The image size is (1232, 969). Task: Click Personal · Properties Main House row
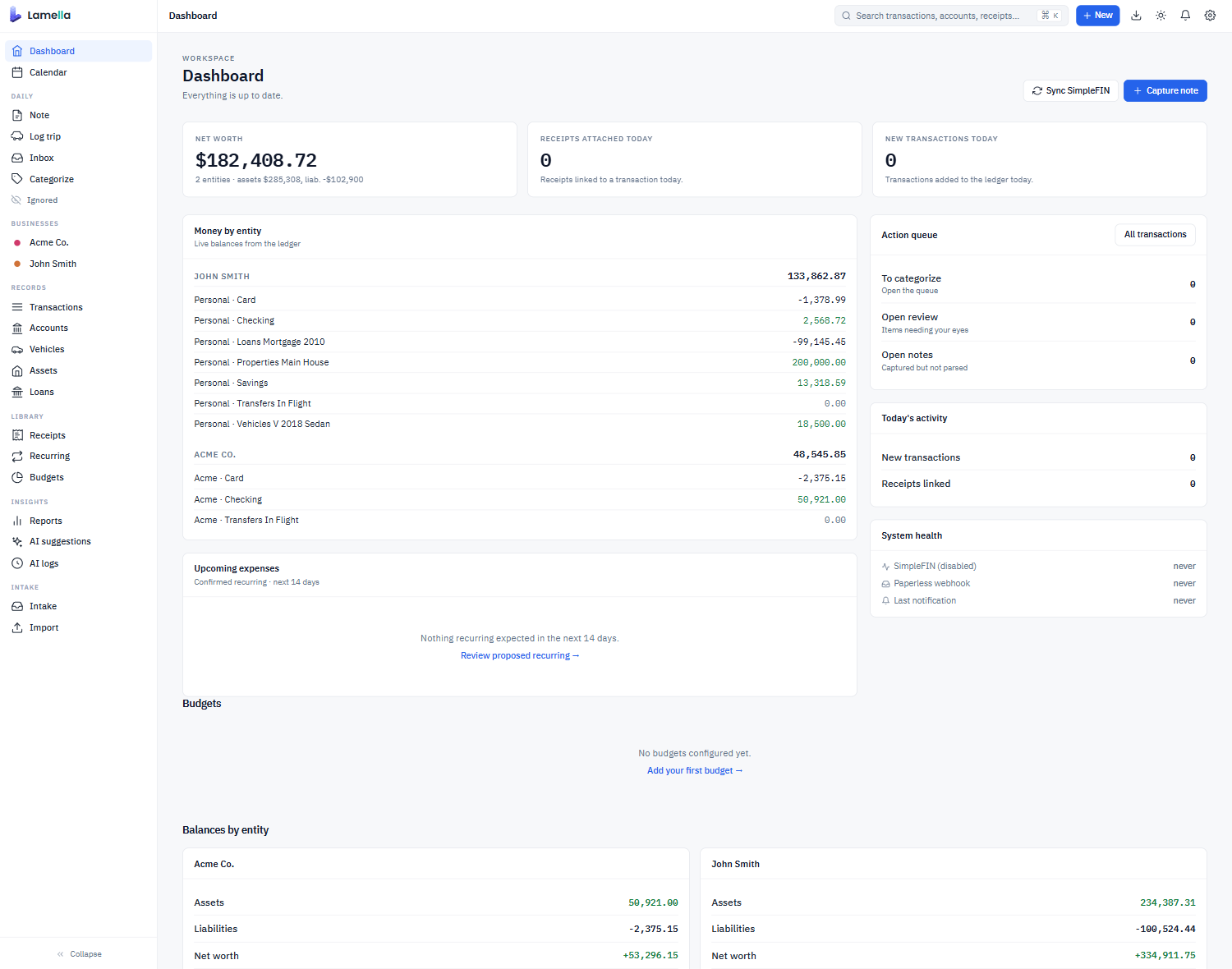520,362
